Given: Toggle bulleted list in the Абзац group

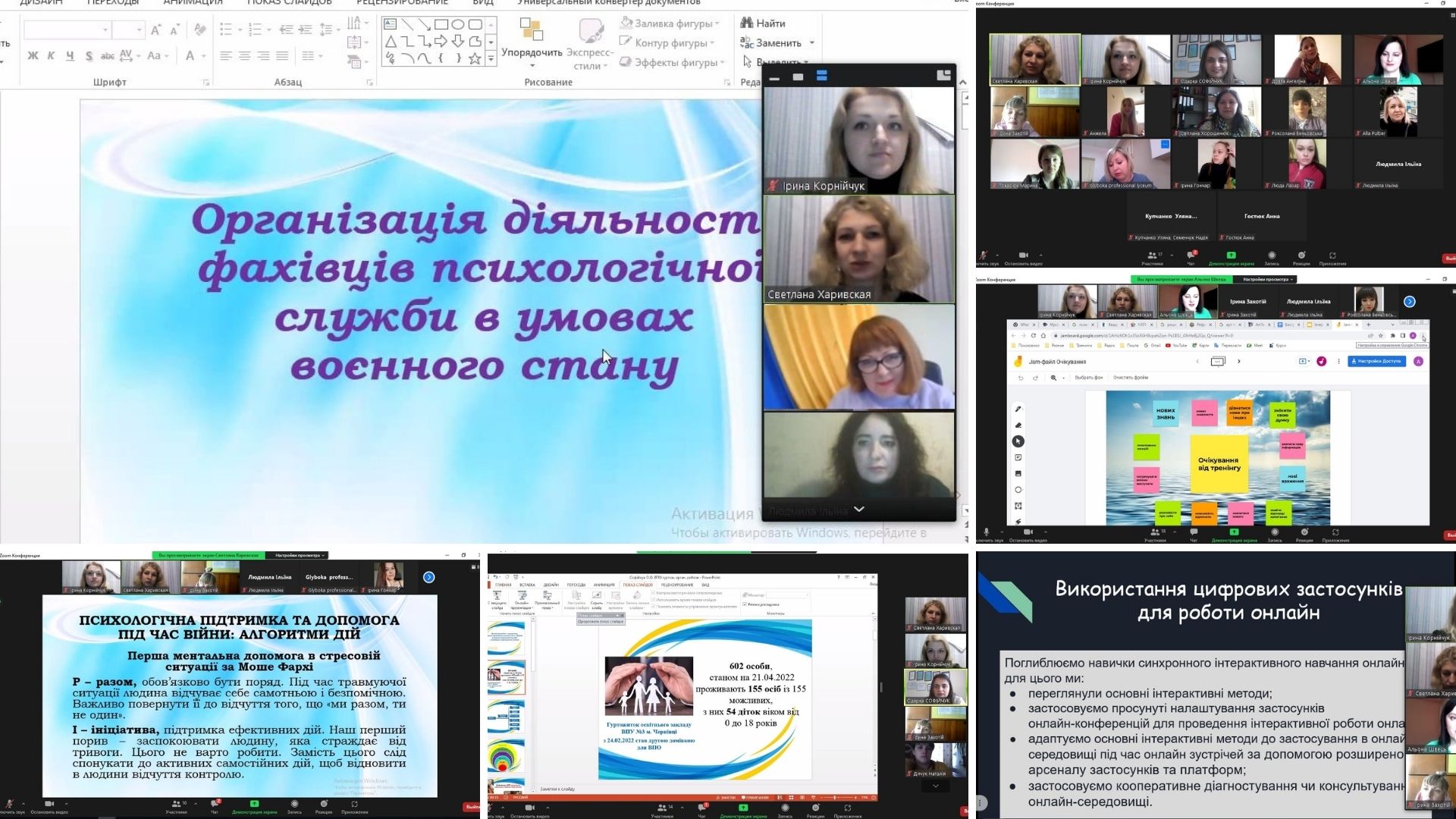Looking at the screenshot, I should pyautogui.click(x=225, y=29).
